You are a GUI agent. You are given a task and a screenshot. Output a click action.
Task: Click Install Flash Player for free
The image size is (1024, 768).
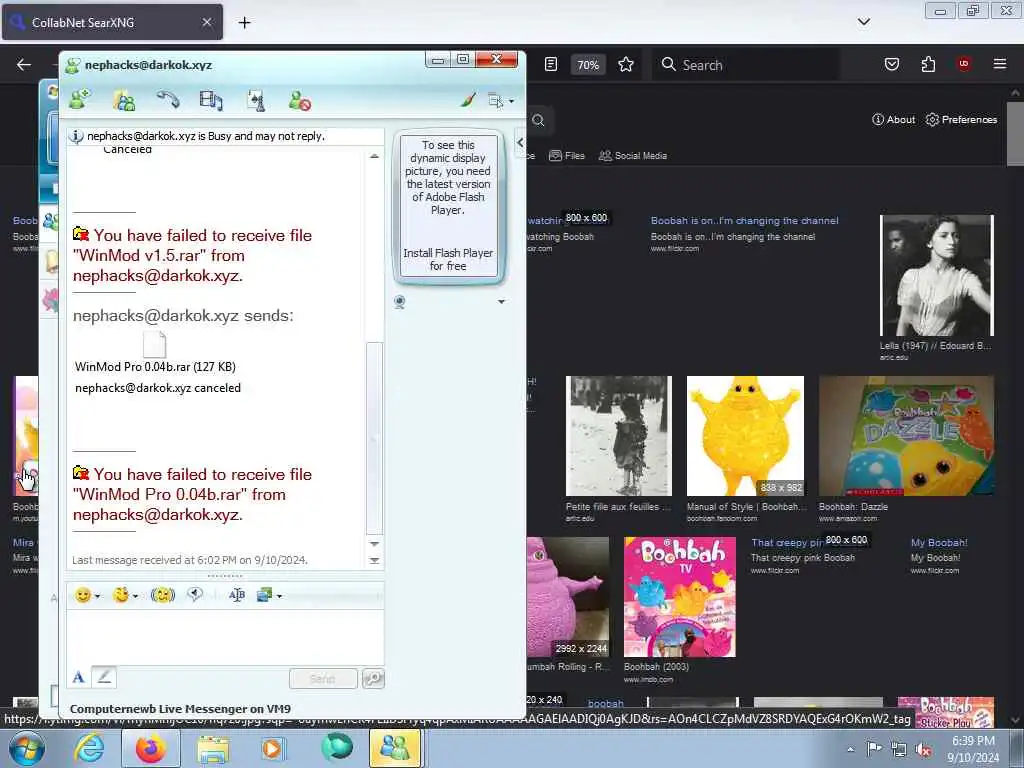tap(448, 259)
